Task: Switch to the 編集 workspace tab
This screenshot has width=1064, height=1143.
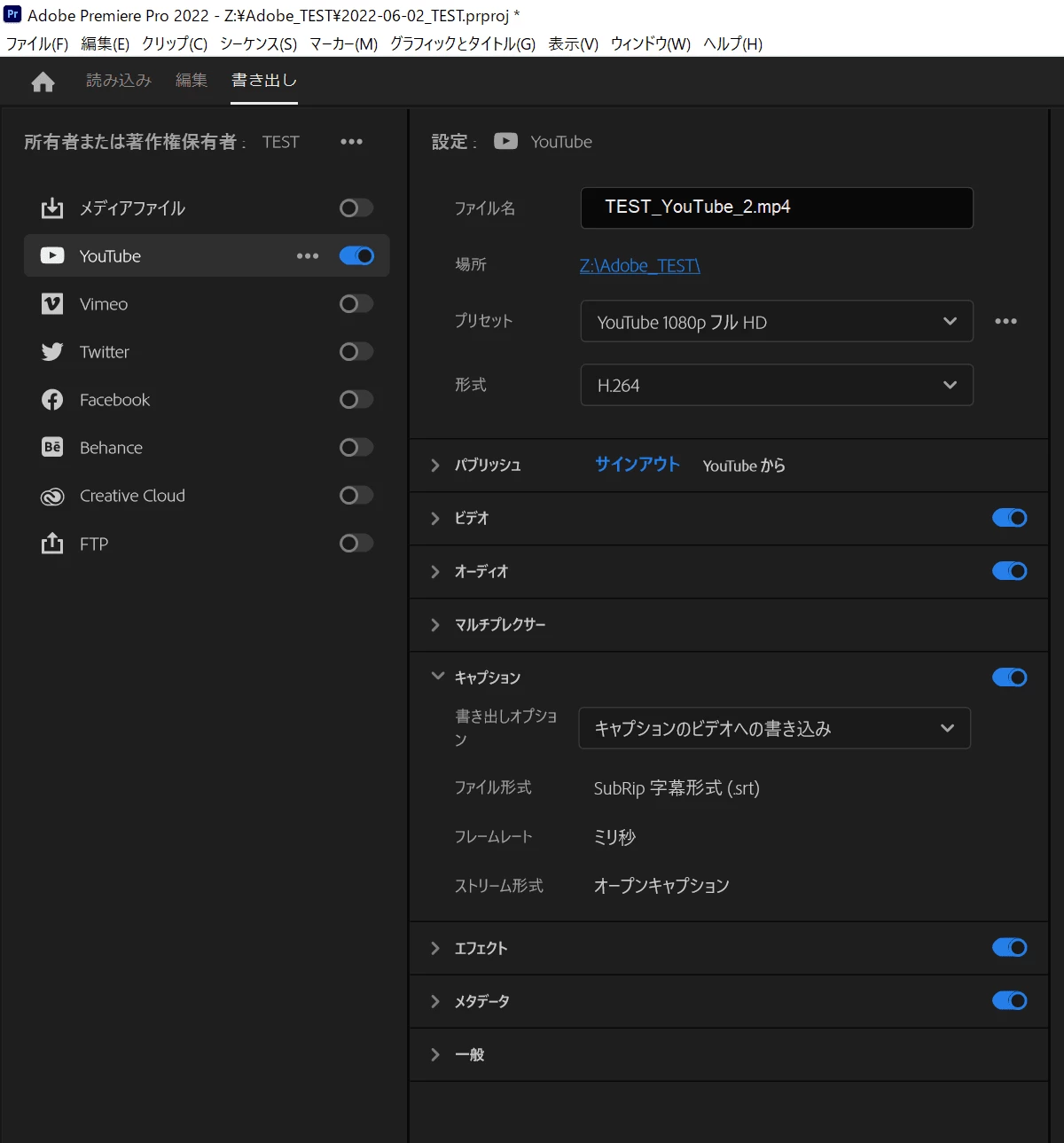Action: pyautogui.click(x=192, y=80)
